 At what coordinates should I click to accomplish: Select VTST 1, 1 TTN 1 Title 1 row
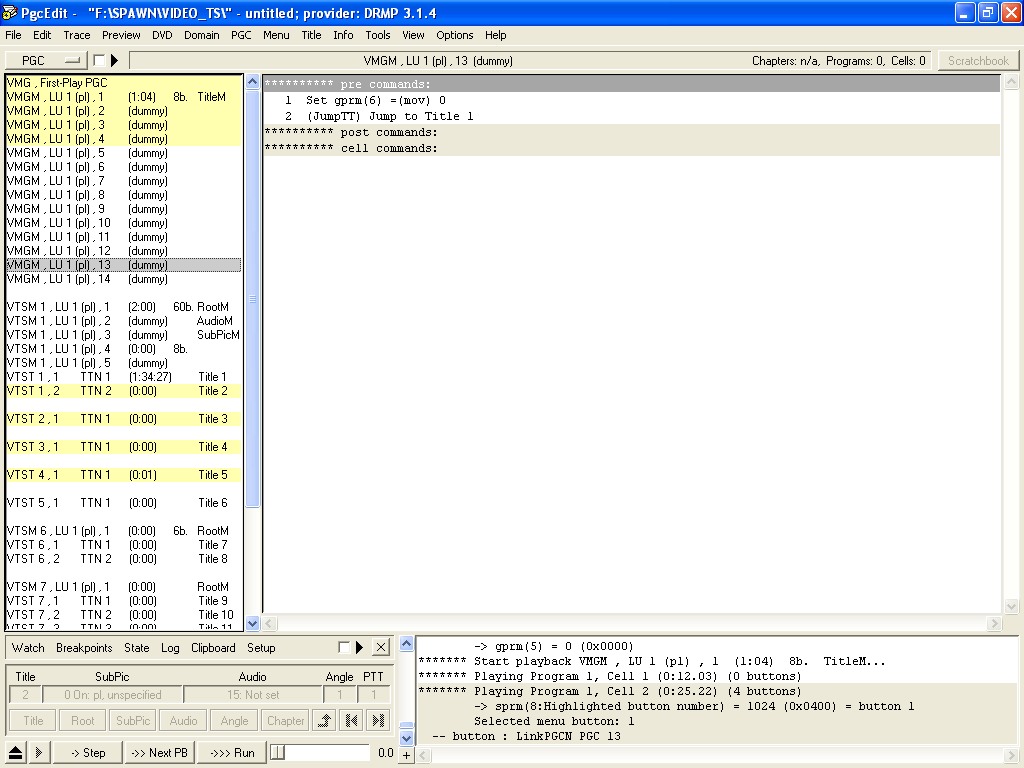pos(123,377)
